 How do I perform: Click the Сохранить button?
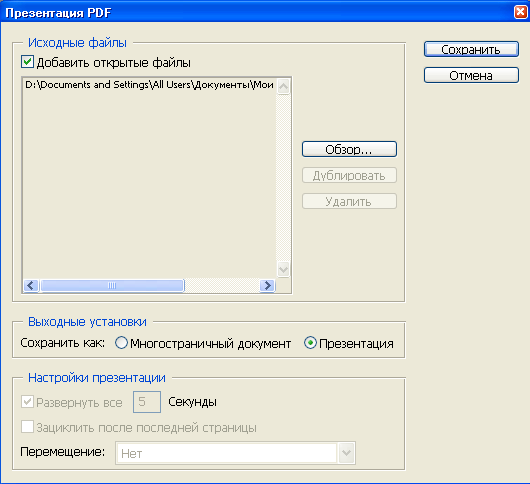tap(471, 49)
